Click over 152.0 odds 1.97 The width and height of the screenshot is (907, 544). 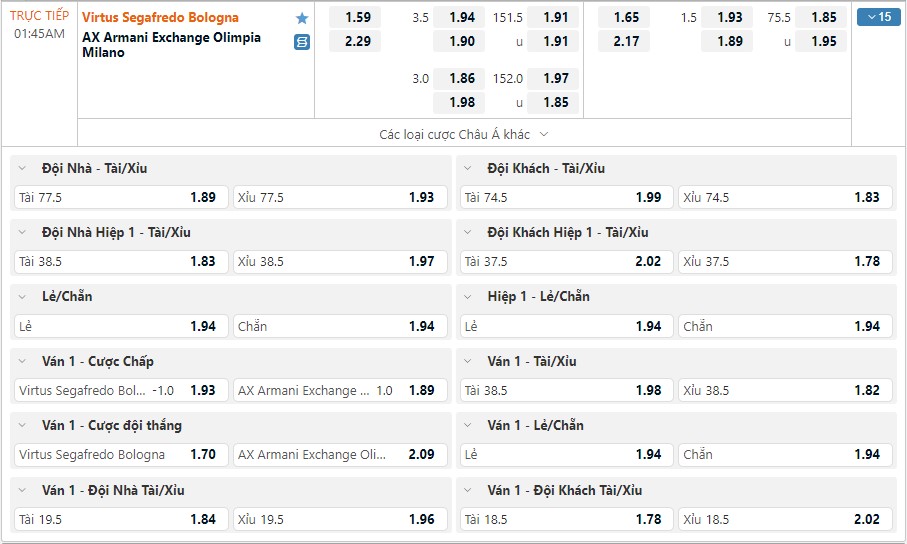click(x=553, y=78)
